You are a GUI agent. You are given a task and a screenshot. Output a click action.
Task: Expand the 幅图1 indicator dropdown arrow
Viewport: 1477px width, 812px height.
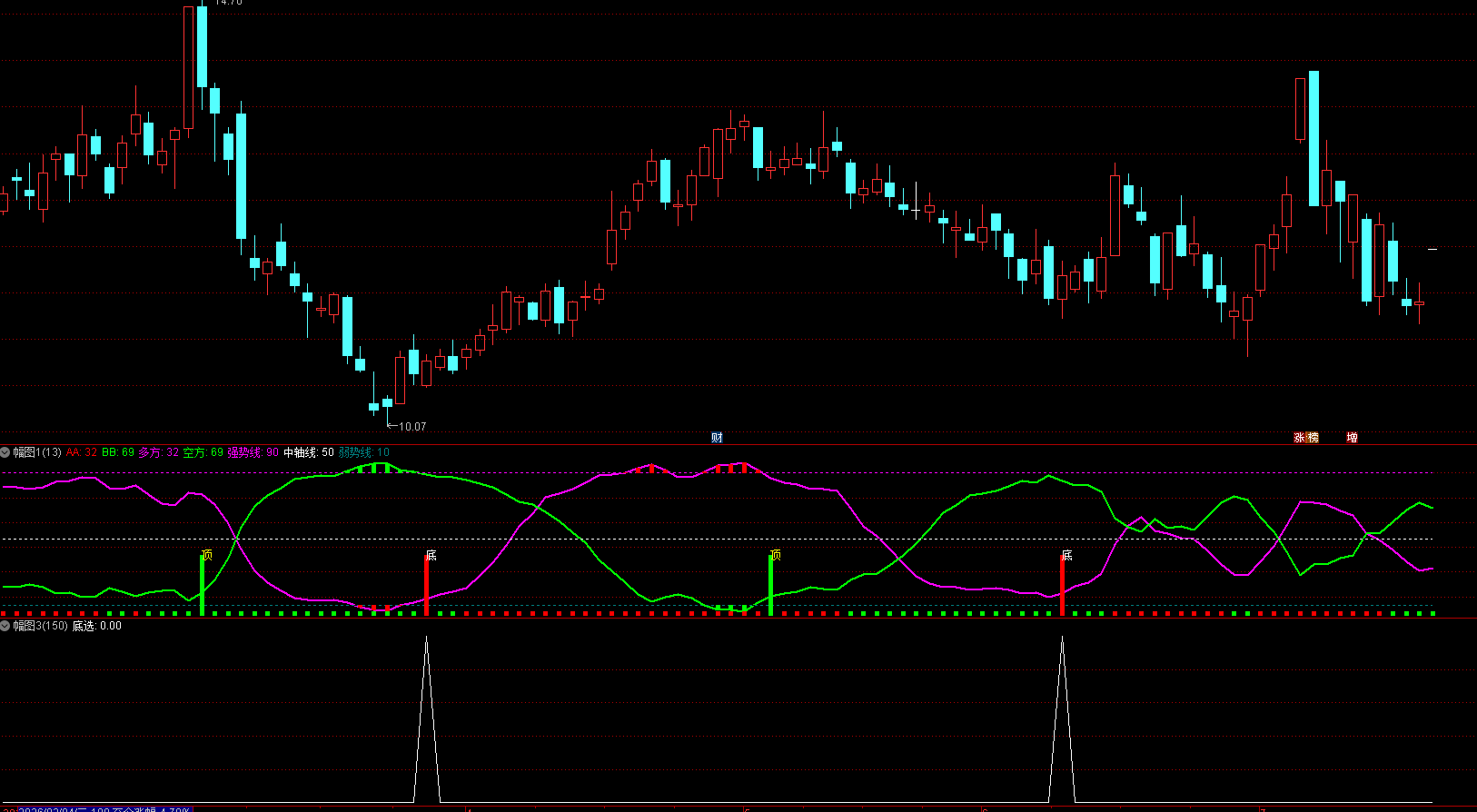click(5, 452)
